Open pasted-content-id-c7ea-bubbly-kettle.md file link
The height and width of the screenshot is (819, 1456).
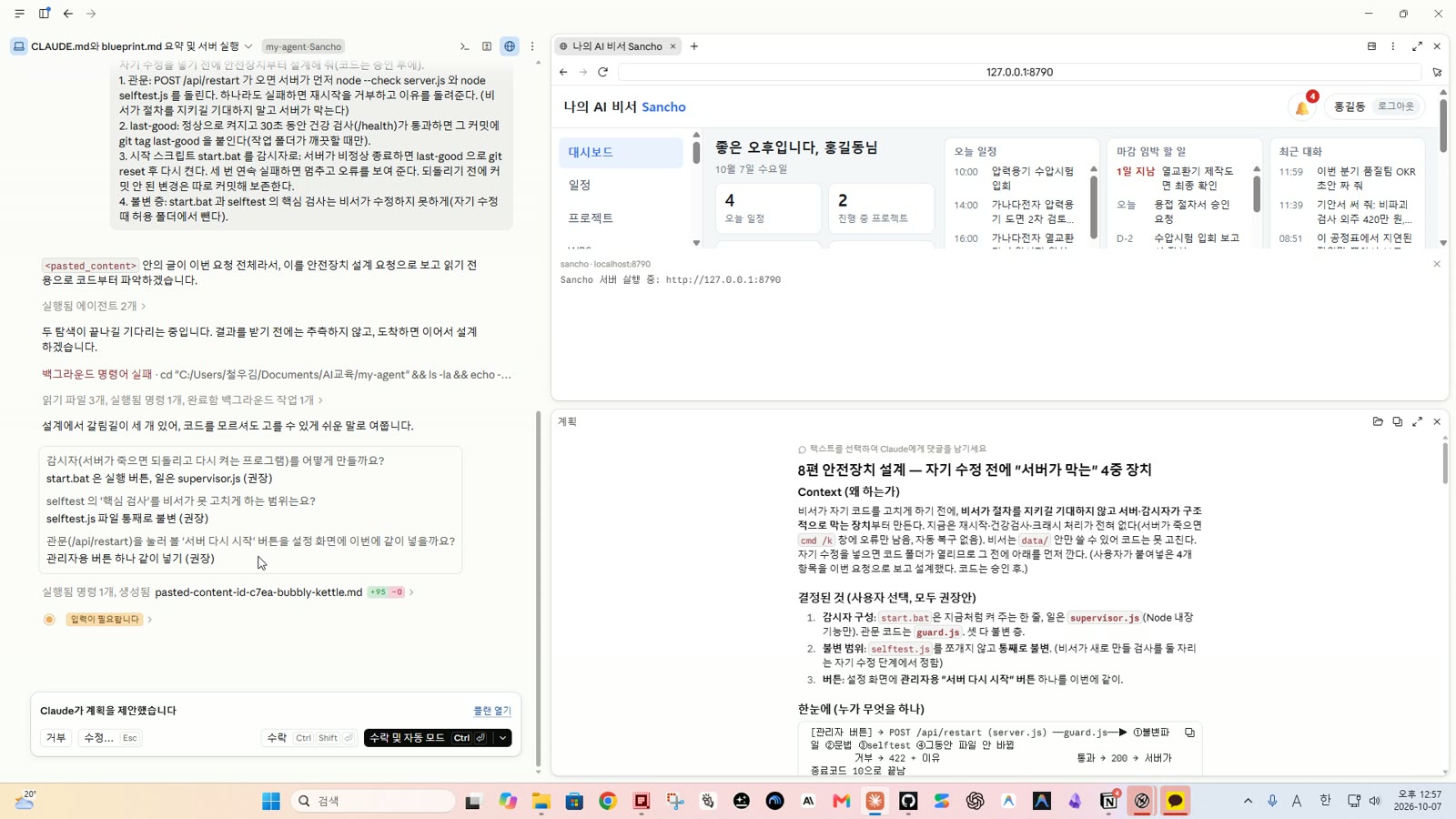click(258, 591)
